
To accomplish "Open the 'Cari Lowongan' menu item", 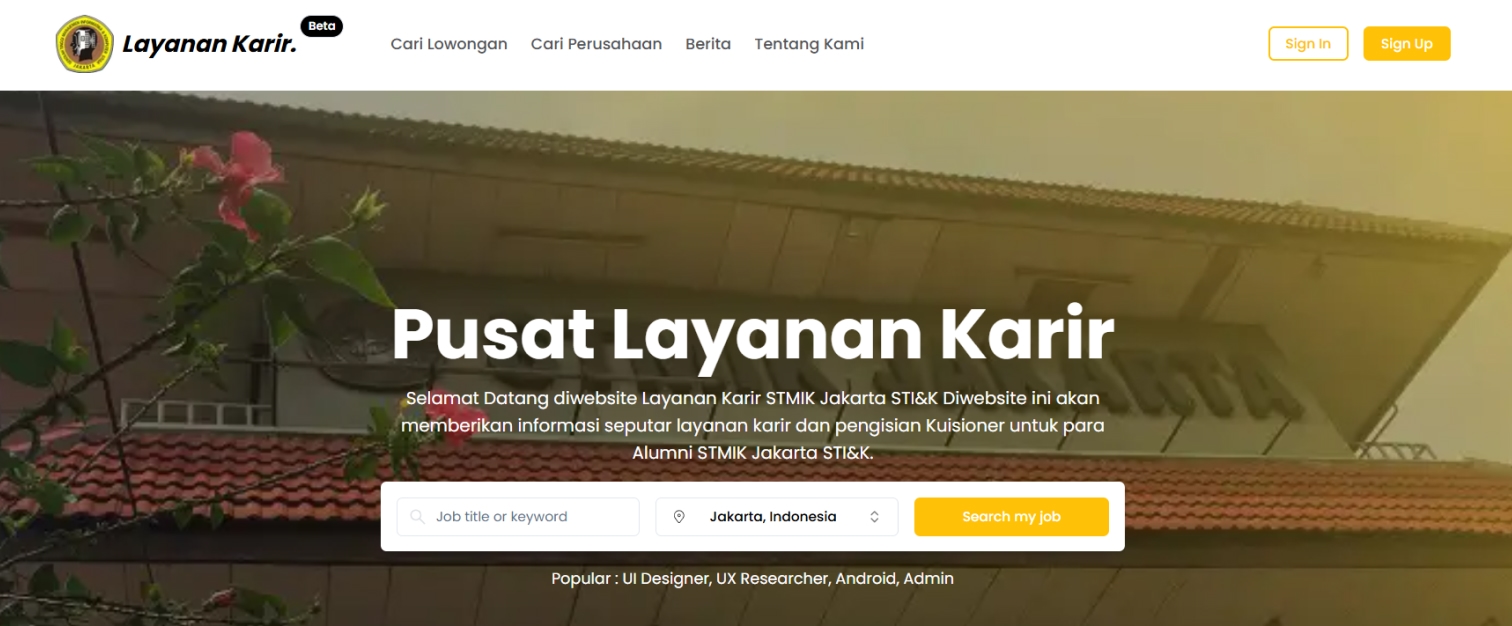I will click(x=448, y=43).
